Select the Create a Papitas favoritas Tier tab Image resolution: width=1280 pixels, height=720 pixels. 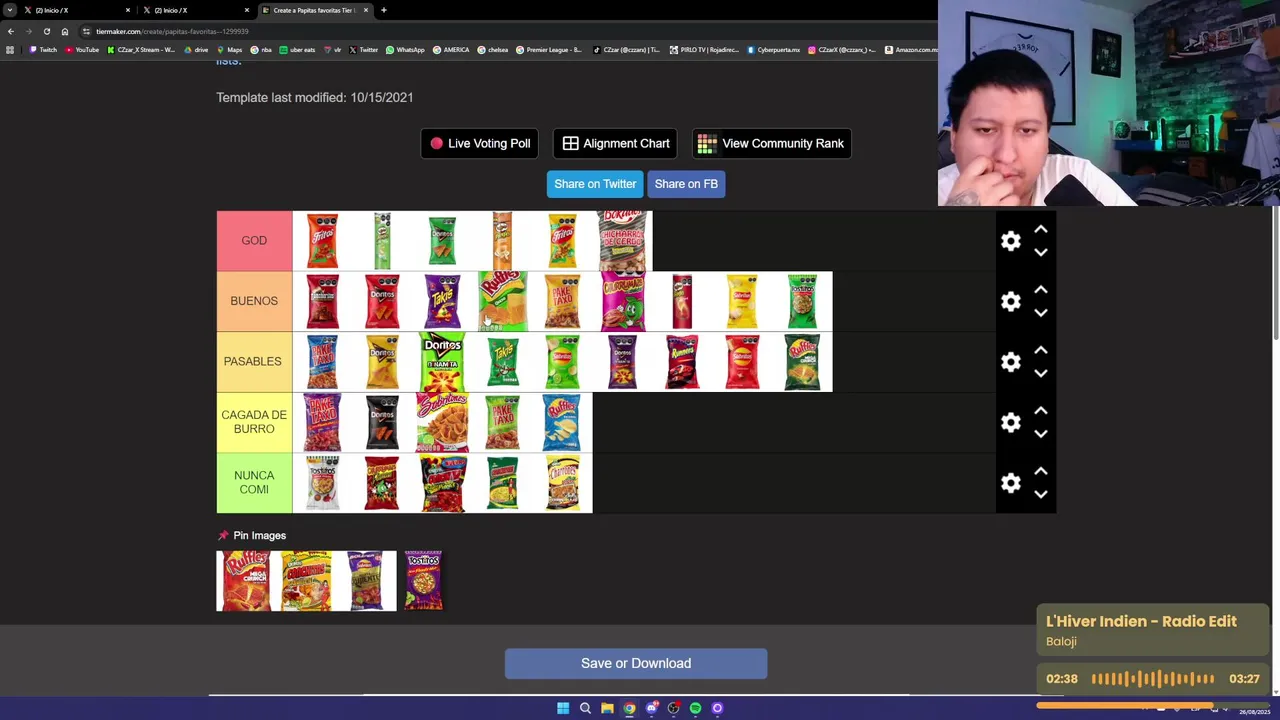[314, 10]
